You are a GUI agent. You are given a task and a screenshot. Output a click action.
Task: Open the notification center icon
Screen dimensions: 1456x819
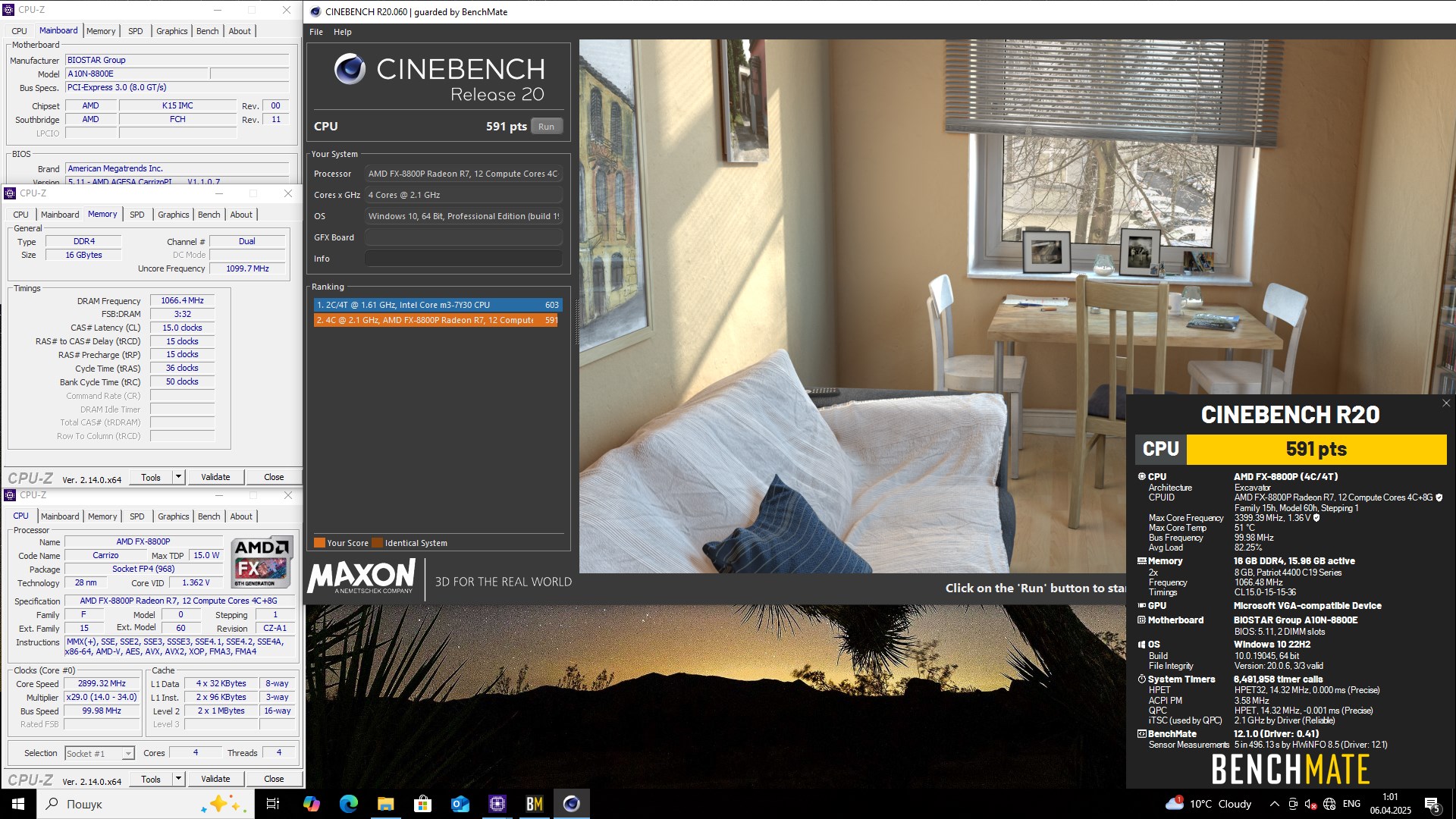(1432, 804)
